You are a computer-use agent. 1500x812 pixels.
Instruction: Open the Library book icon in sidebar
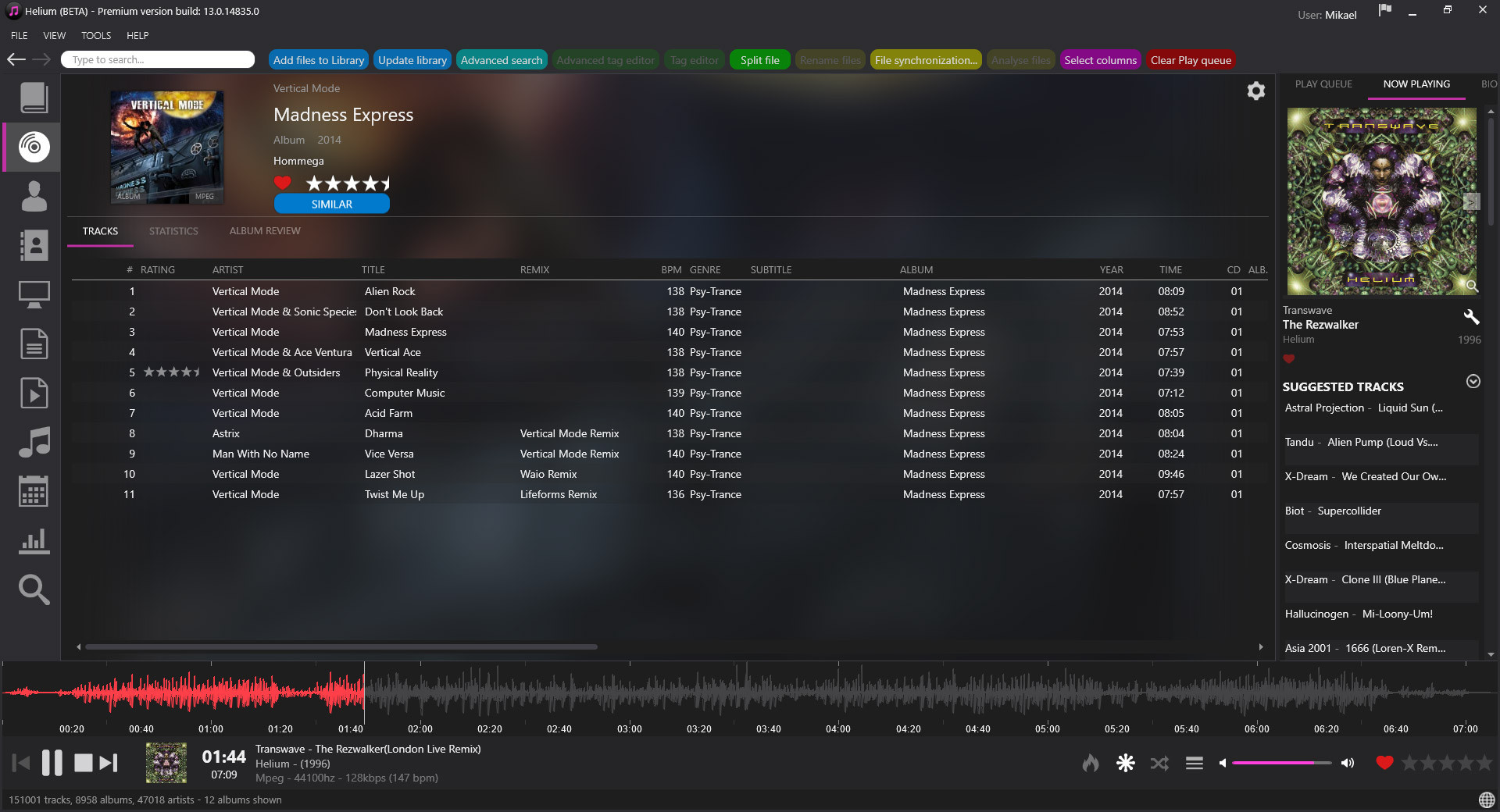34,98
